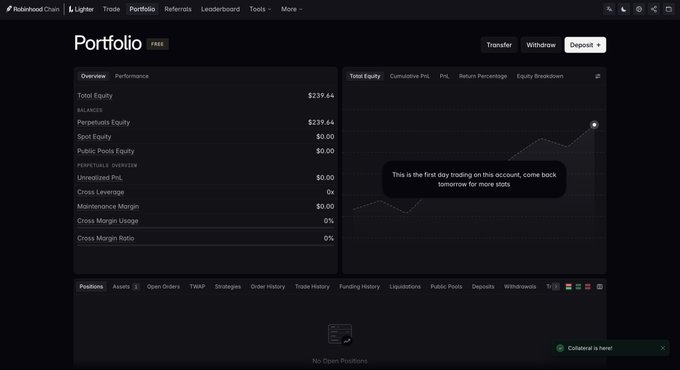
Task: Switch to the Overview tab
Action: coord(93,76)
